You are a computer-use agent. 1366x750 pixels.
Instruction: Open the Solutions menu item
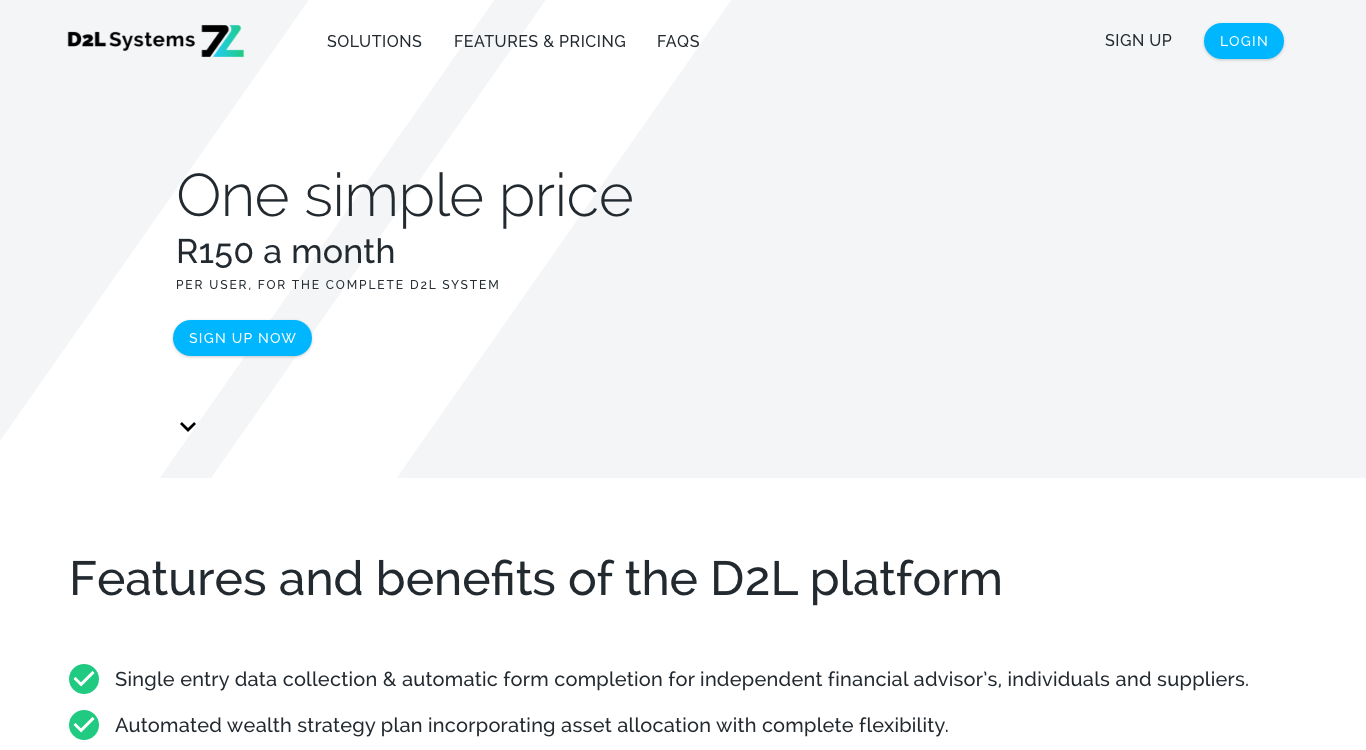[x=374, y=41]
